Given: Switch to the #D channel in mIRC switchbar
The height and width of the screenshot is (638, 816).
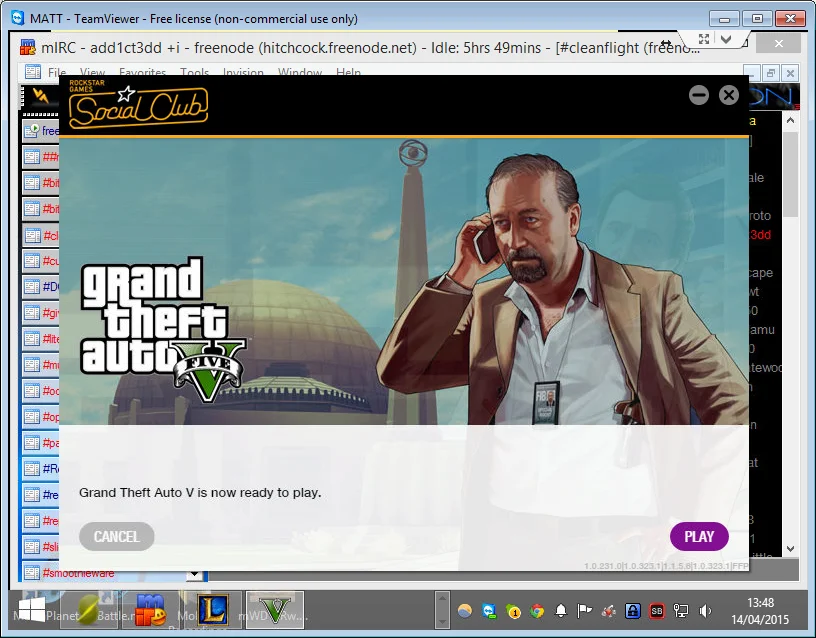Looking at the screenshot, I should pos(41,287).
